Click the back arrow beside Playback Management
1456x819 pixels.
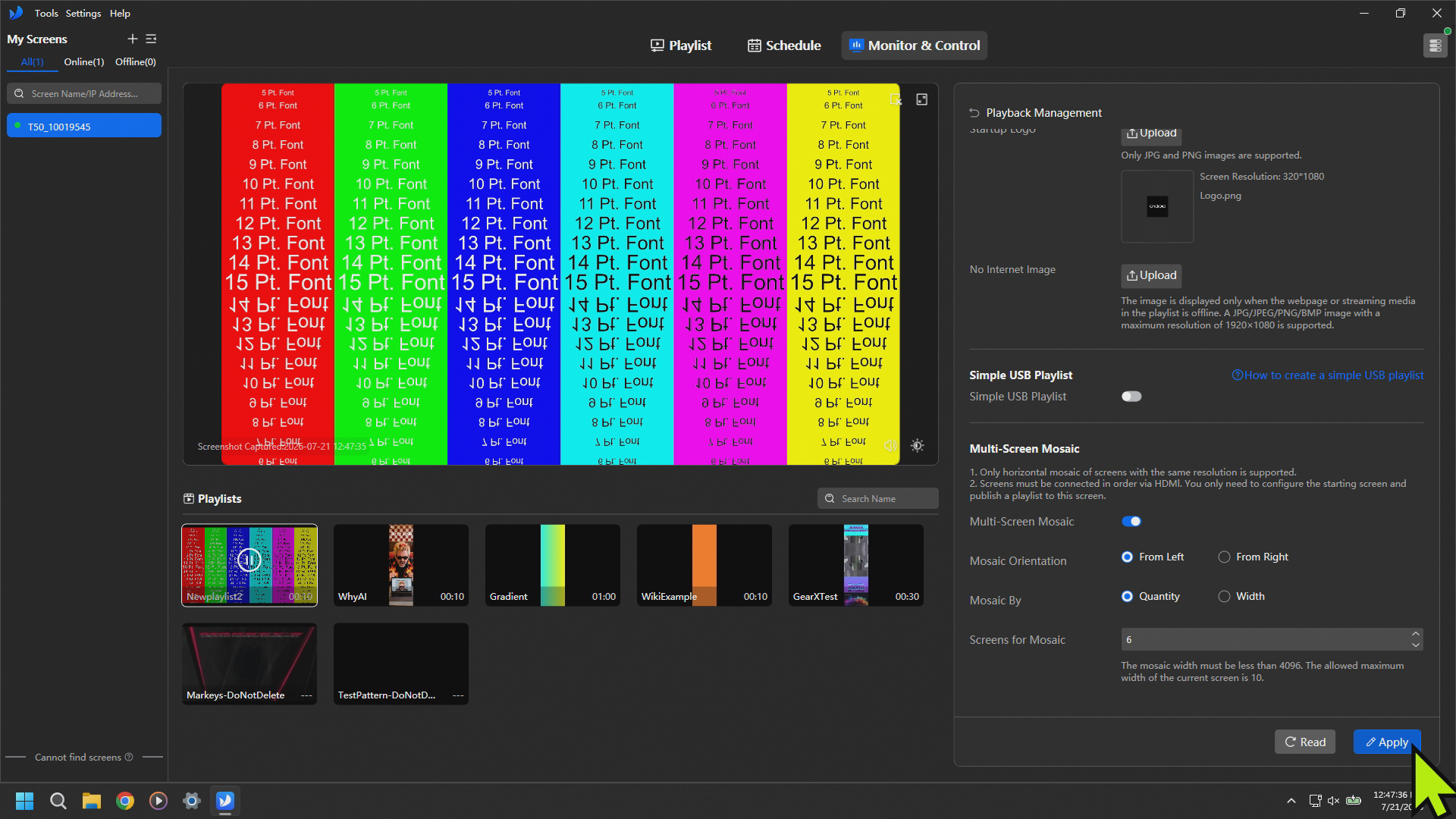(974, 113)
